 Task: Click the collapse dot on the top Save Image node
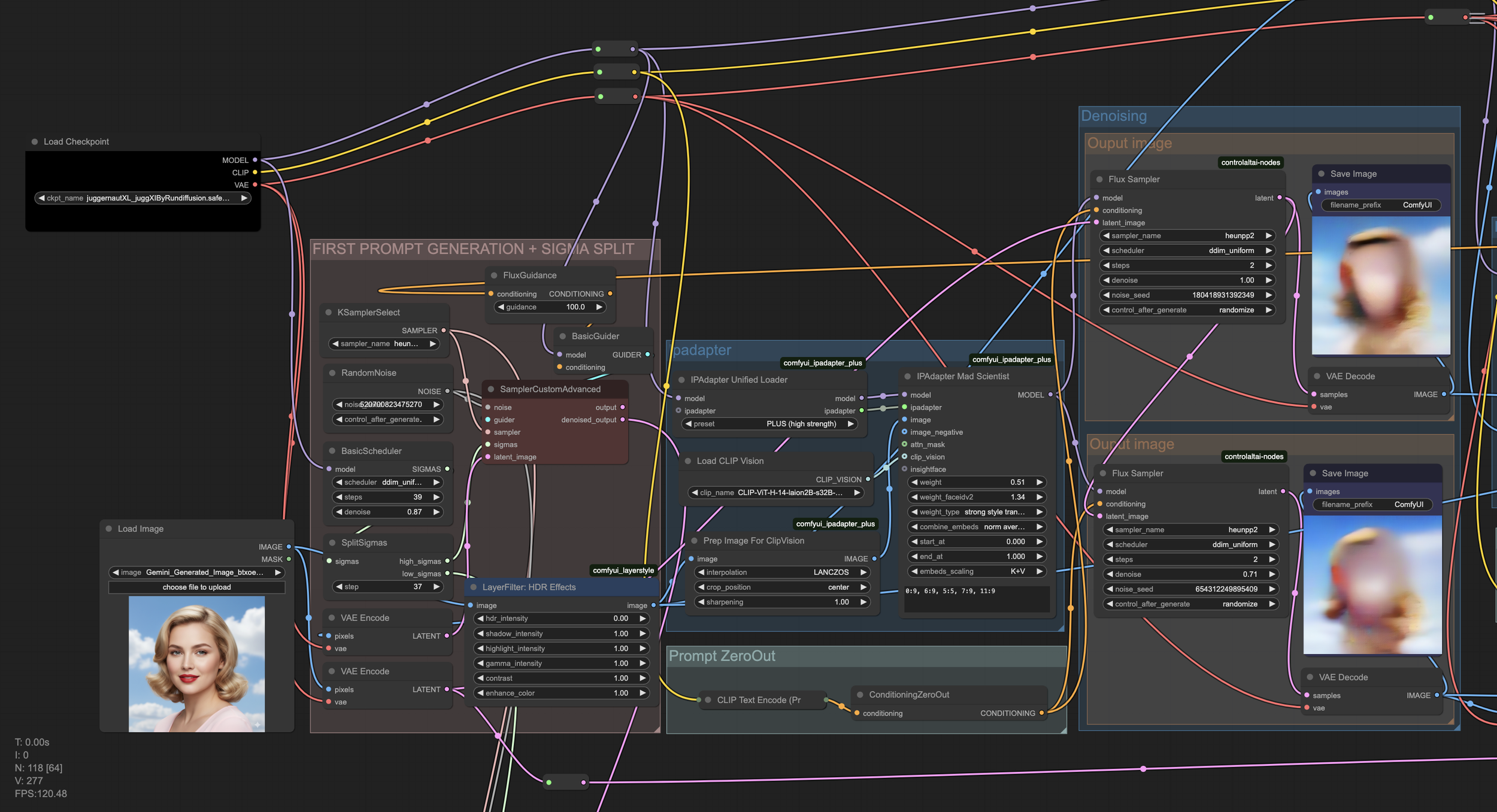pyautogui.click(x=1321, y=174)
